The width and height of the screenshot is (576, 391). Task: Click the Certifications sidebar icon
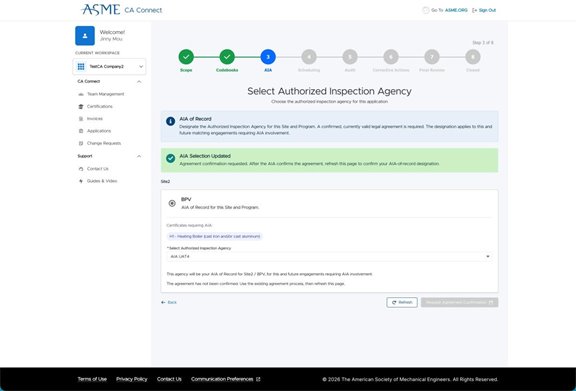[x=81, y=107]
